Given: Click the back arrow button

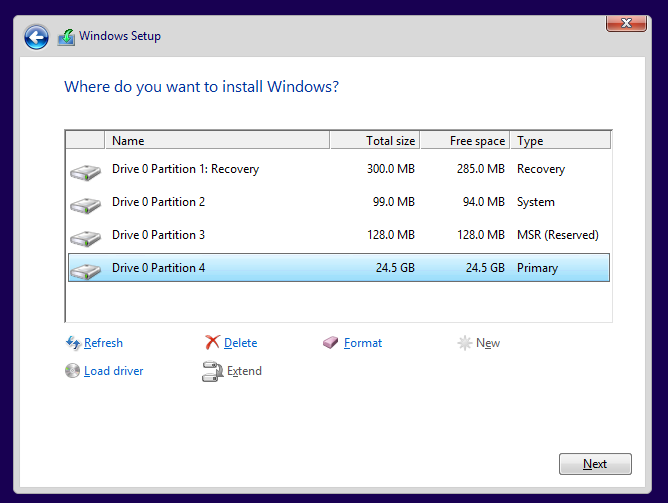Looking at the screenshot, I should pos(37,38).
